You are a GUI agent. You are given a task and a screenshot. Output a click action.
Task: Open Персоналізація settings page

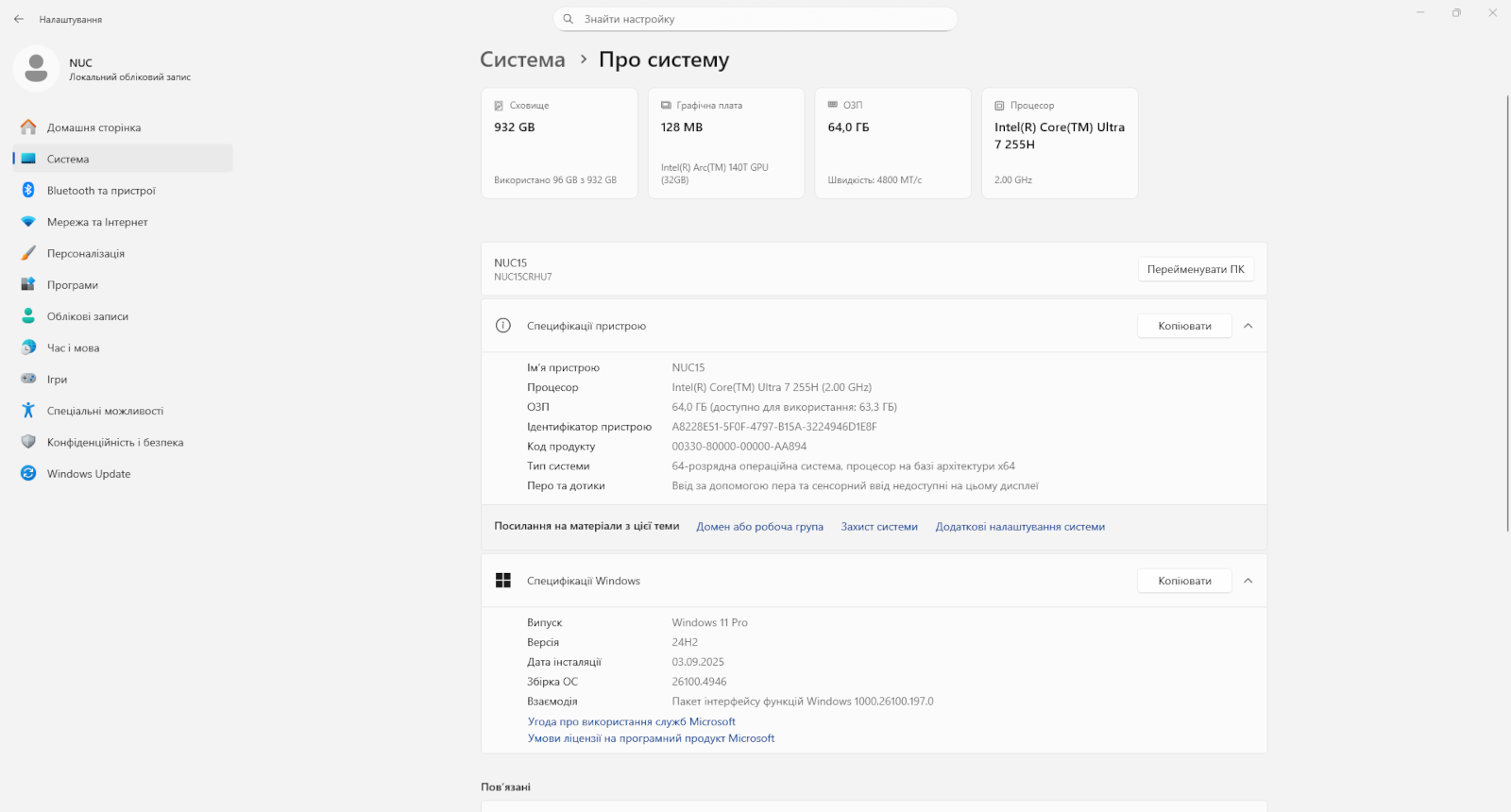coord(123,253)
